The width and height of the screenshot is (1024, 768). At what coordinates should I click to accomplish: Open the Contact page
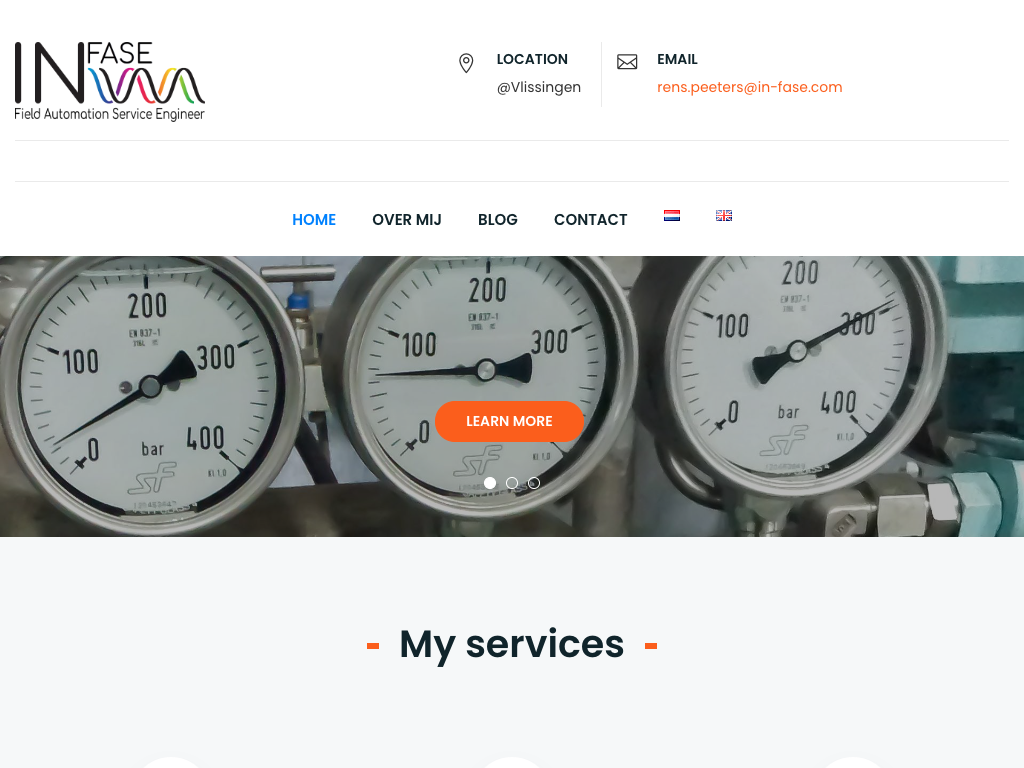pos(590,219)
